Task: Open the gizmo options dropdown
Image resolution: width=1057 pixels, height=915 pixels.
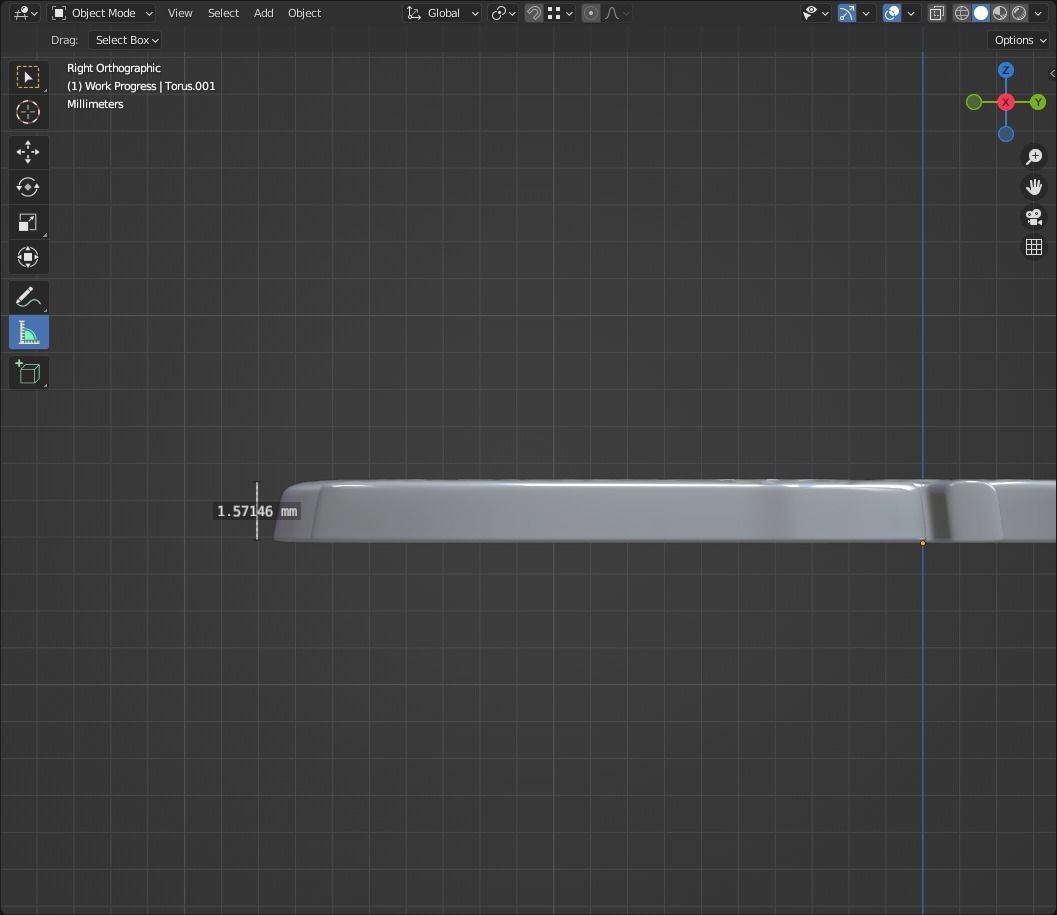Action: 866,13
